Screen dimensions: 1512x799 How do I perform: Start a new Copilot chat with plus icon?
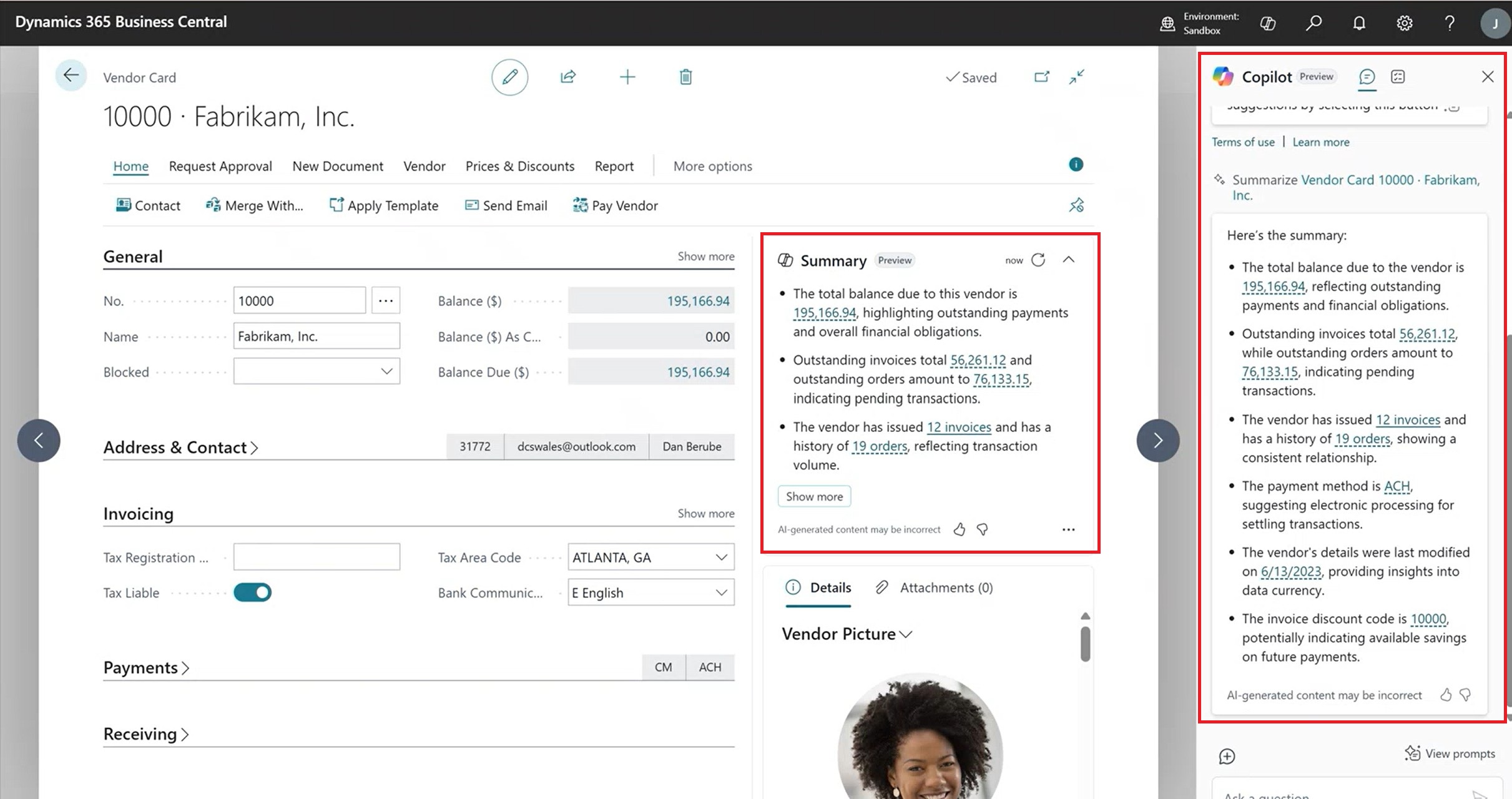(1227, 756)
